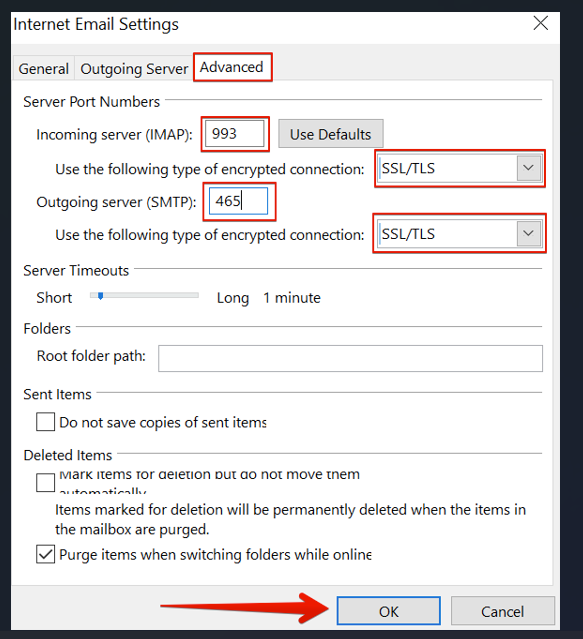Click the 'Incoming server (IMAP):' label
The image size is (583, 639).
coord(114,134)
